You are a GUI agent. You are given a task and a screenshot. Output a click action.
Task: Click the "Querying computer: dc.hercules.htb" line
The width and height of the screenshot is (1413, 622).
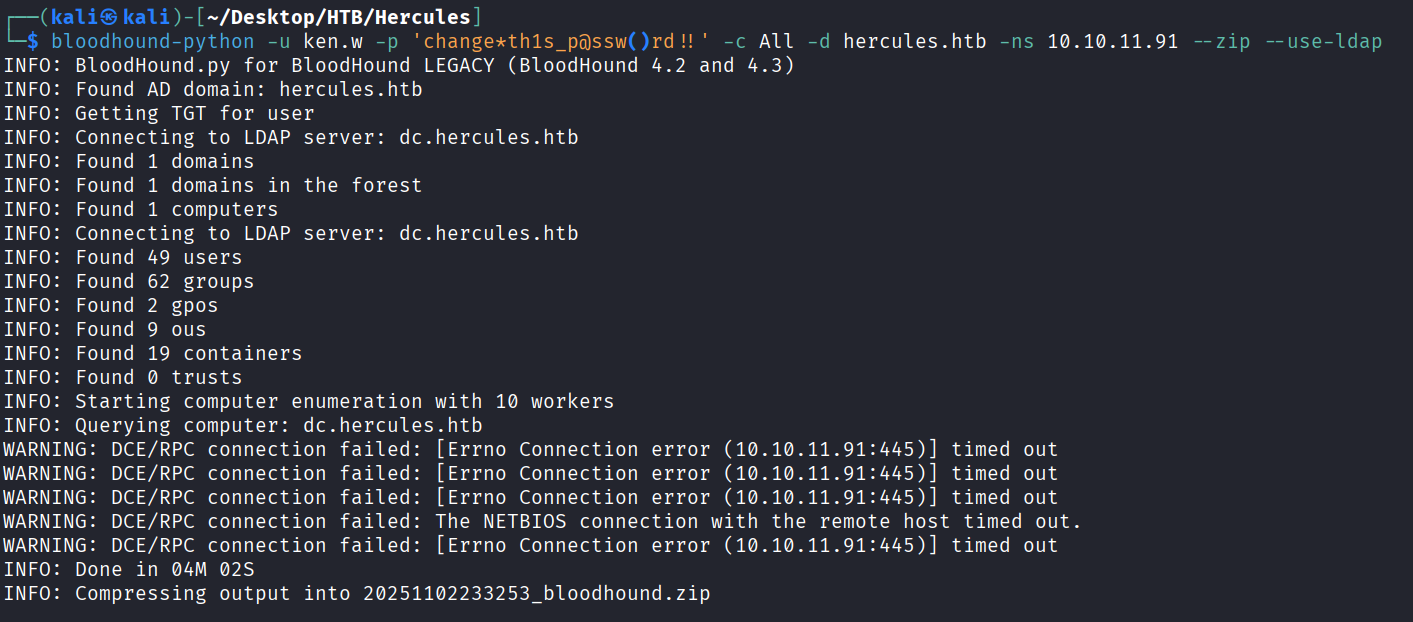[243, 425]
